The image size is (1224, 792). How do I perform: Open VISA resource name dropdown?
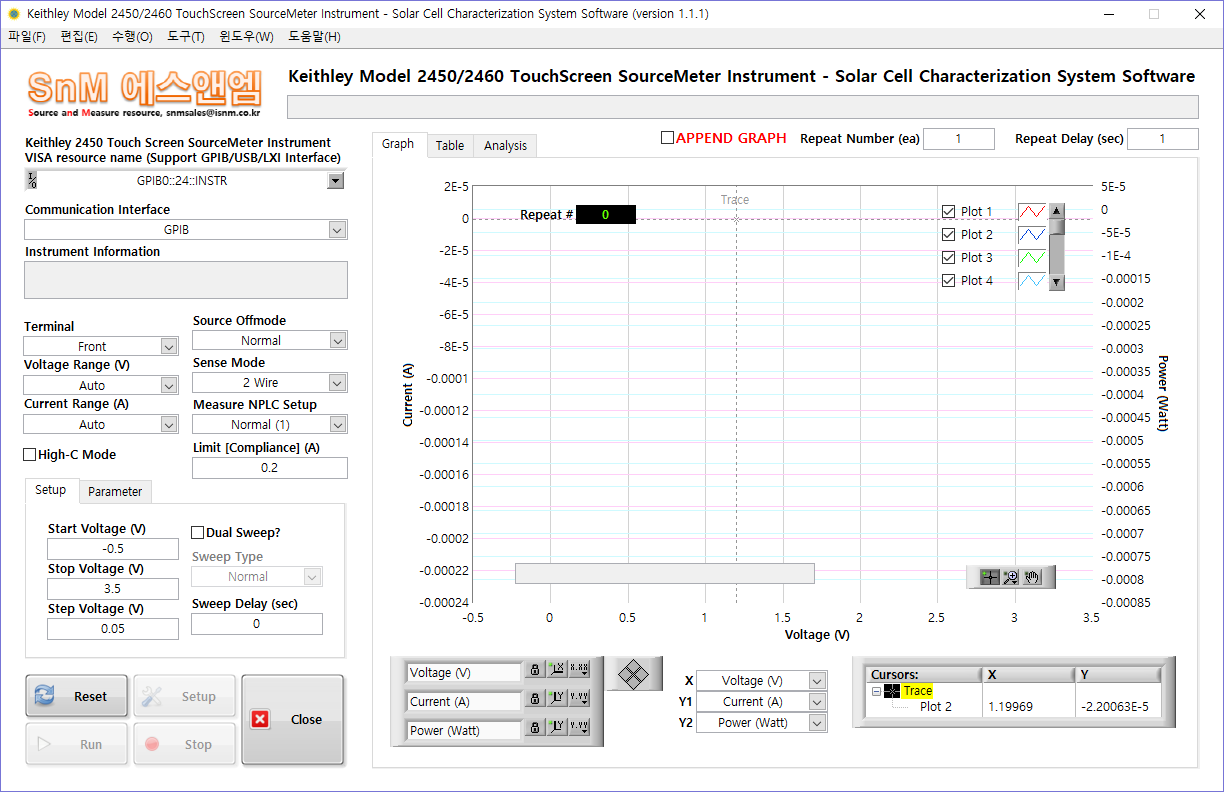point(336,181)
